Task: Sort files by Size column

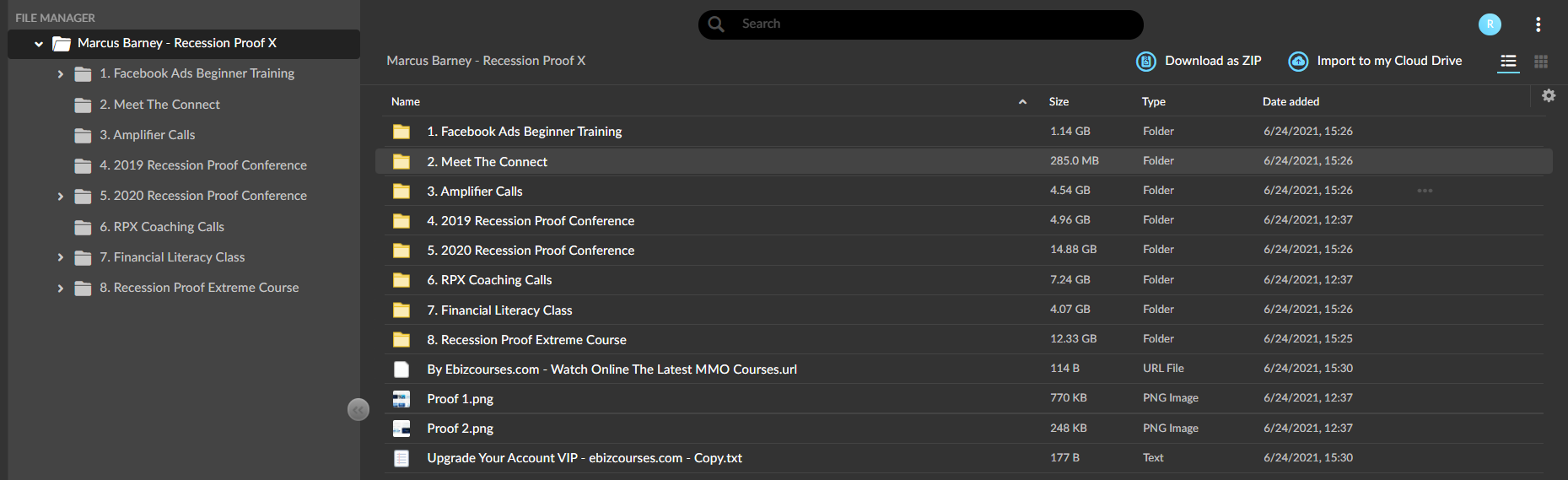Action: coord(1059,101)
